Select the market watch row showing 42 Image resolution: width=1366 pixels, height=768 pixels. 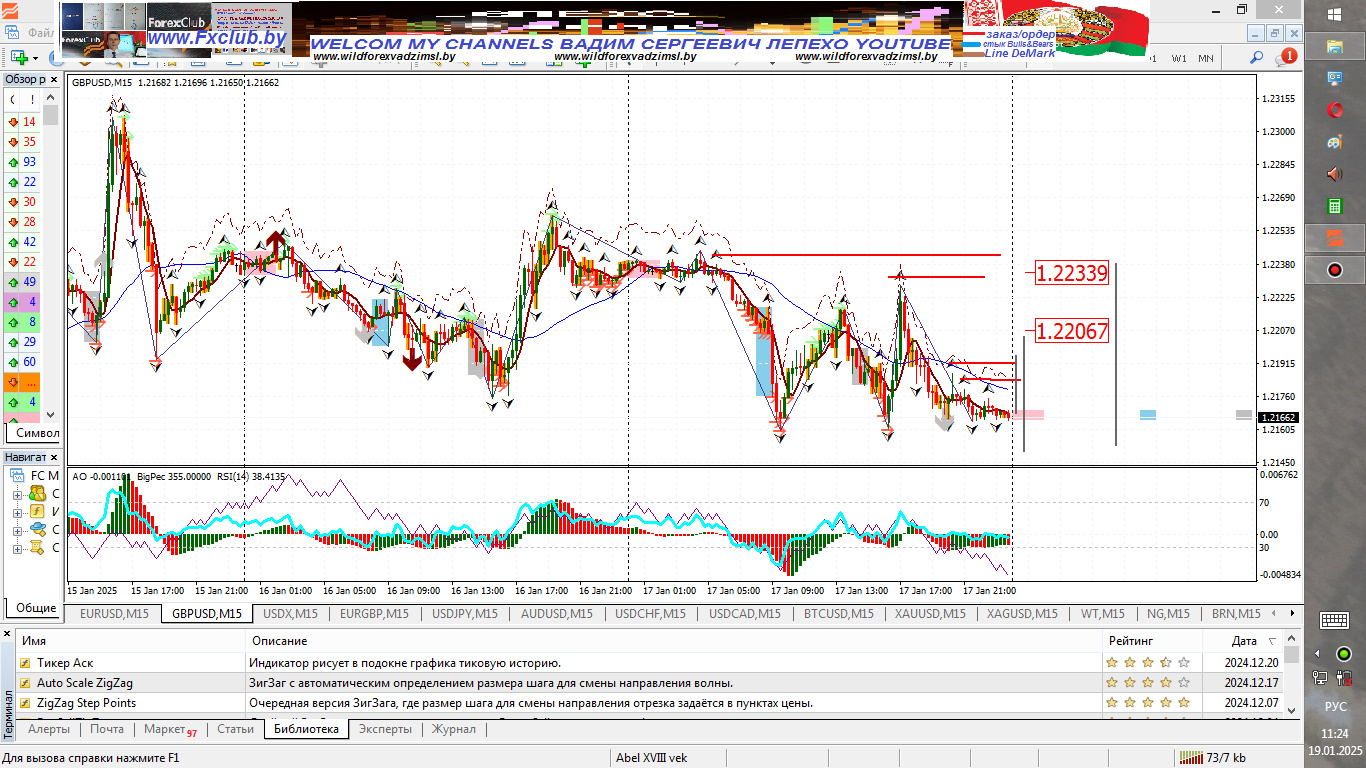pyautogui.click(x=23, y=242)
